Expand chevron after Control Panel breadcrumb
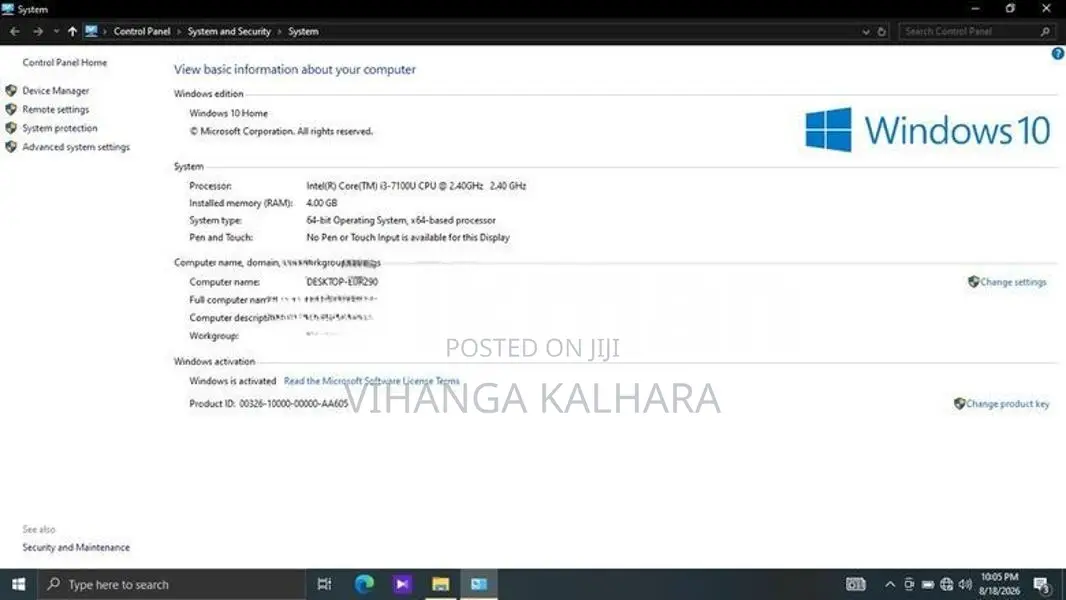Screen dimensions: 1066x600 (x=179, y=31)
